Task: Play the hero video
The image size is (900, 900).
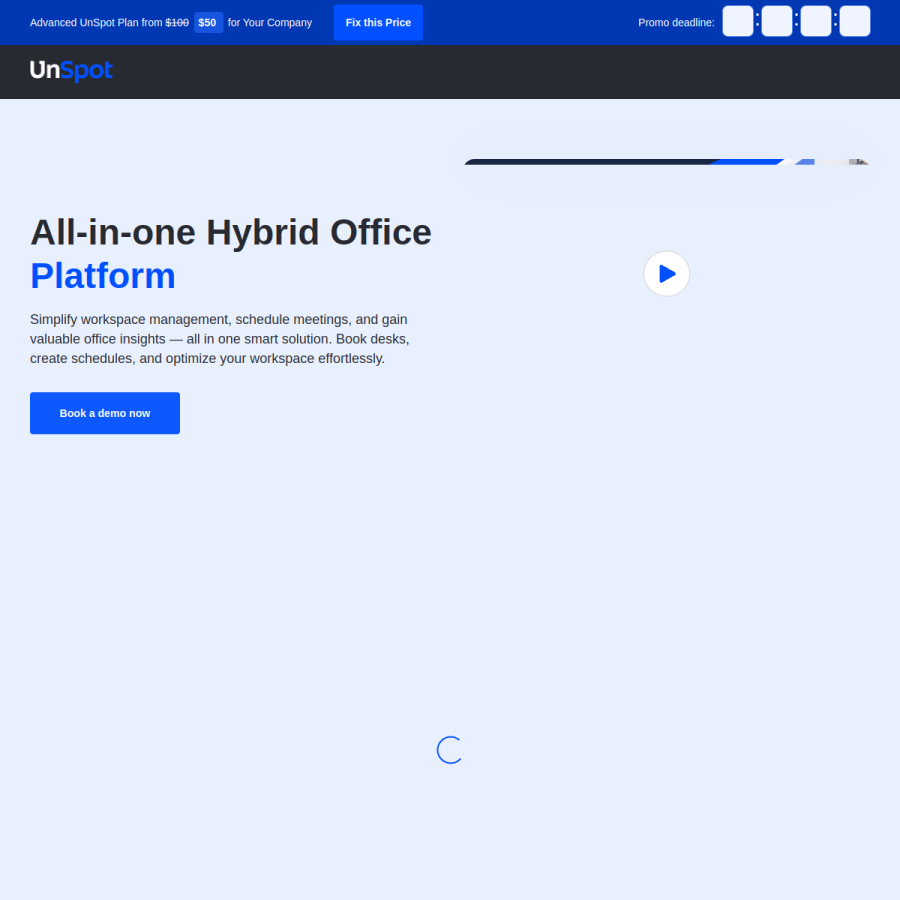Action: (x=666, y=274)
